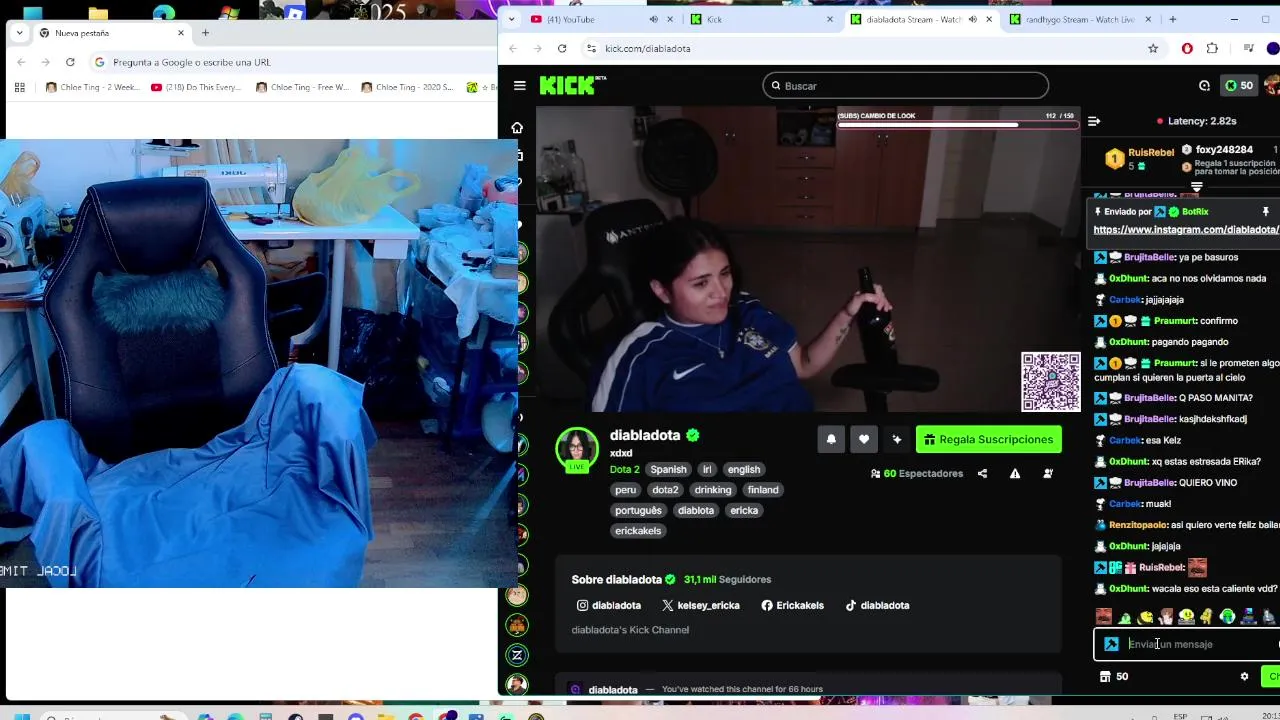Click the icon left of the coin balance
Viewport: 1280px width, 720px height.
(1204, 86)
